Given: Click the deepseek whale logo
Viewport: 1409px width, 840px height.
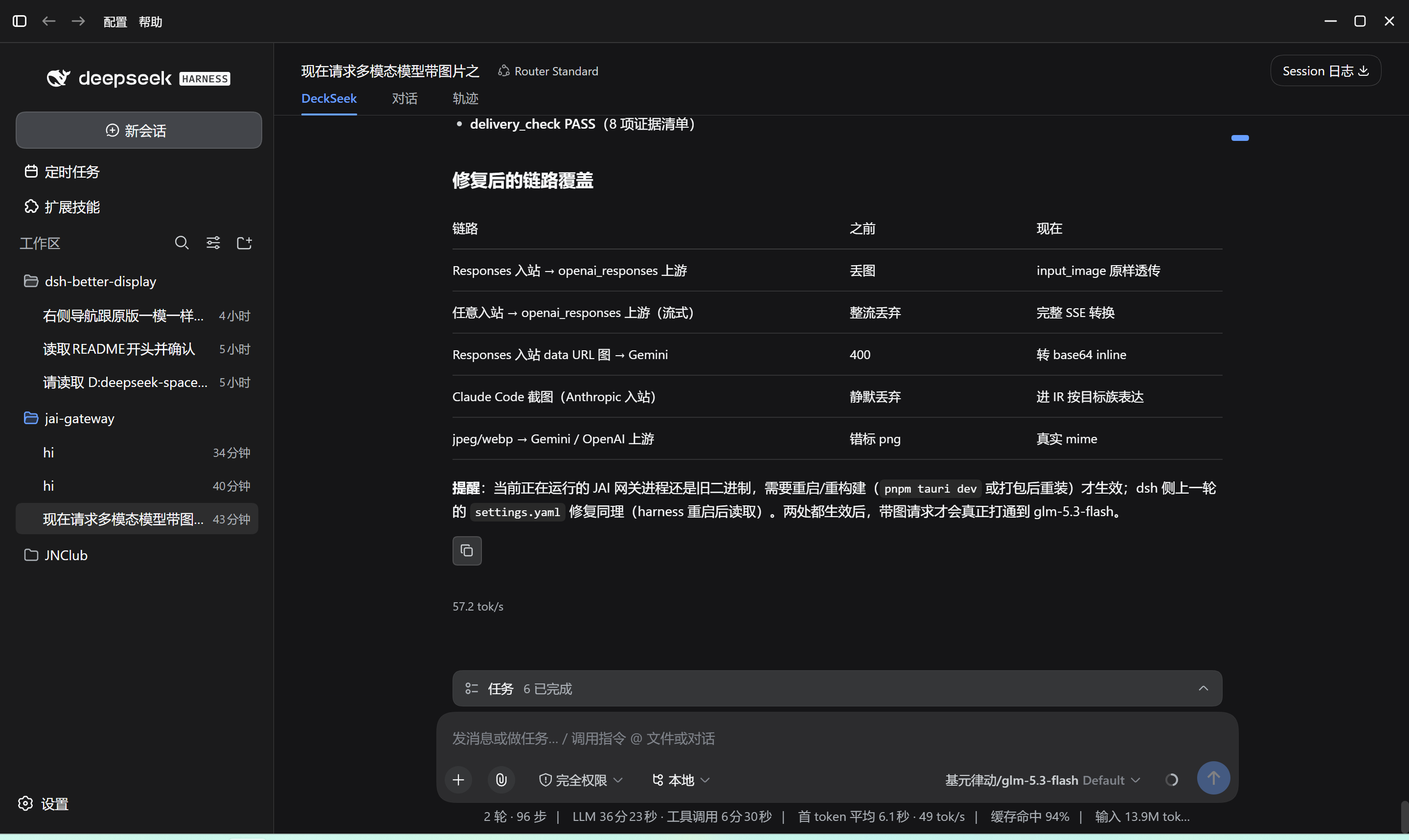Looking at the screenshot, I should point(58,78).
